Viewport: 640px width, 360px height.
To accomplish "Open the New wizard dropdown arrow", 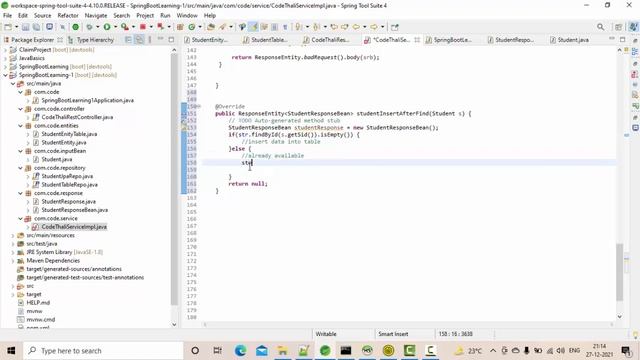I will pyautogui.click(x=16, y=27).
